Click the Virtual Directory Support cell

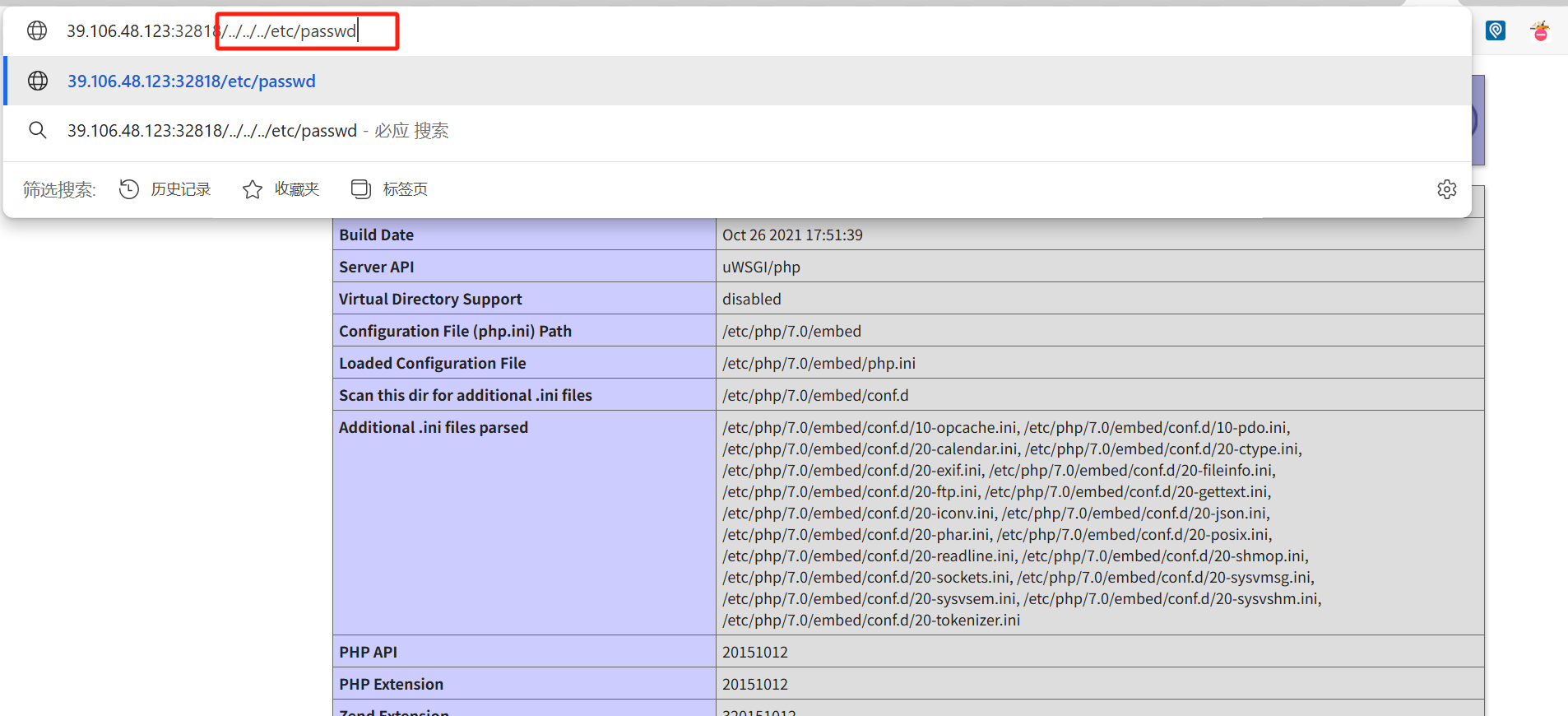tap(524, 299)
